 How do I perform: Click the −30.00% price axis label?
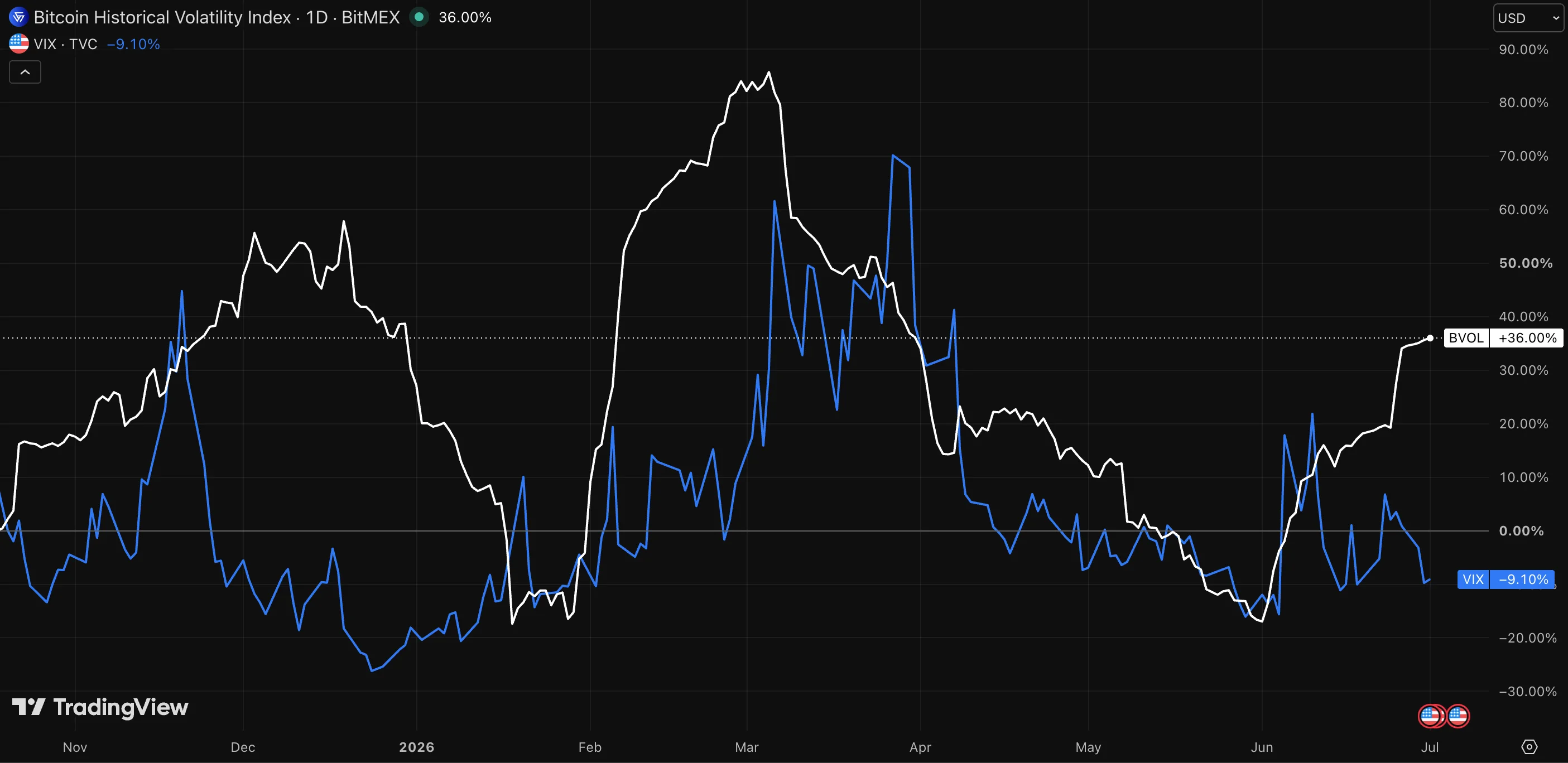(1527, 691)
